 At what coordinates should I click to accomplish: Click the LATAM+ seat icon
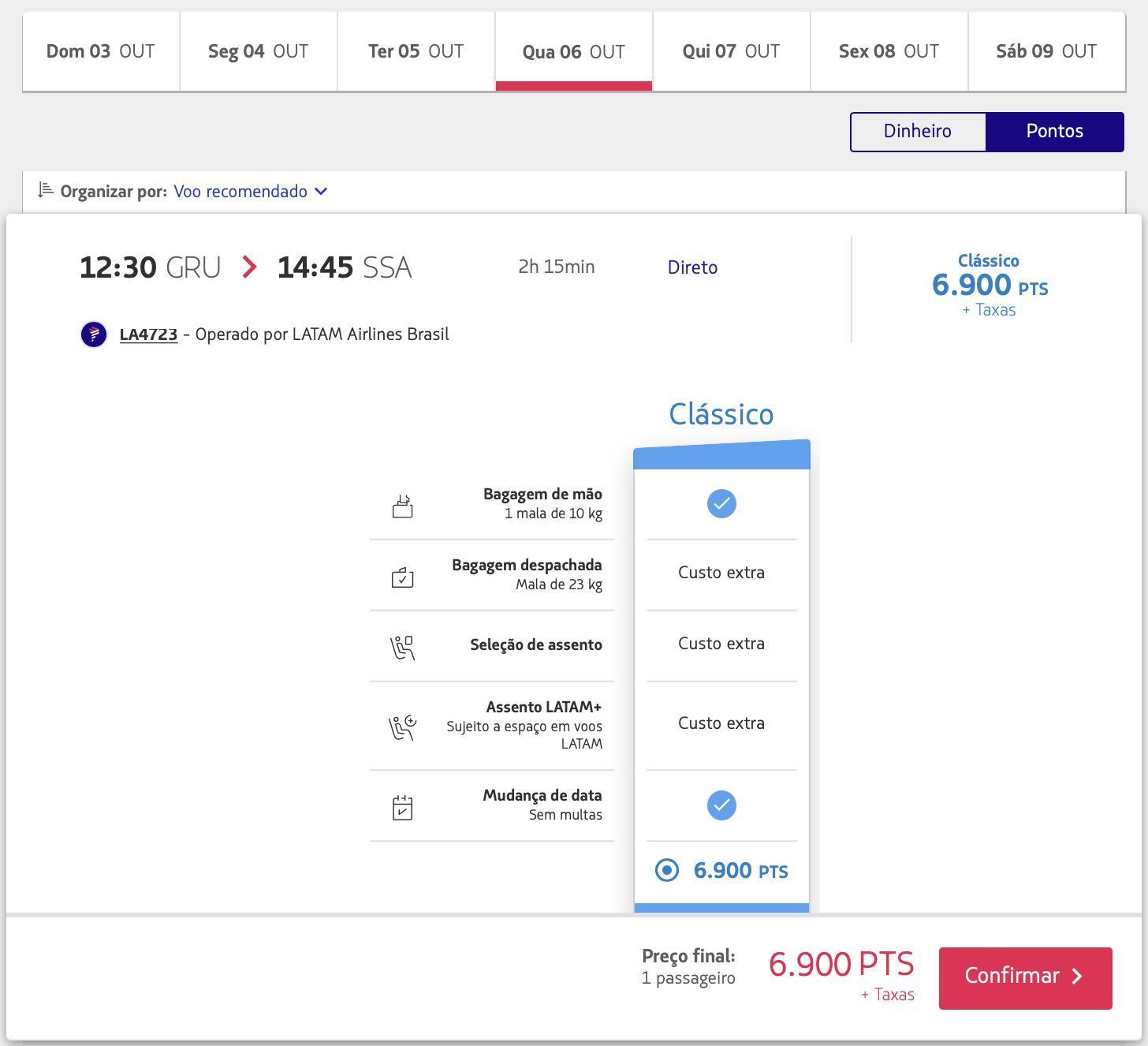click(403, 727)
